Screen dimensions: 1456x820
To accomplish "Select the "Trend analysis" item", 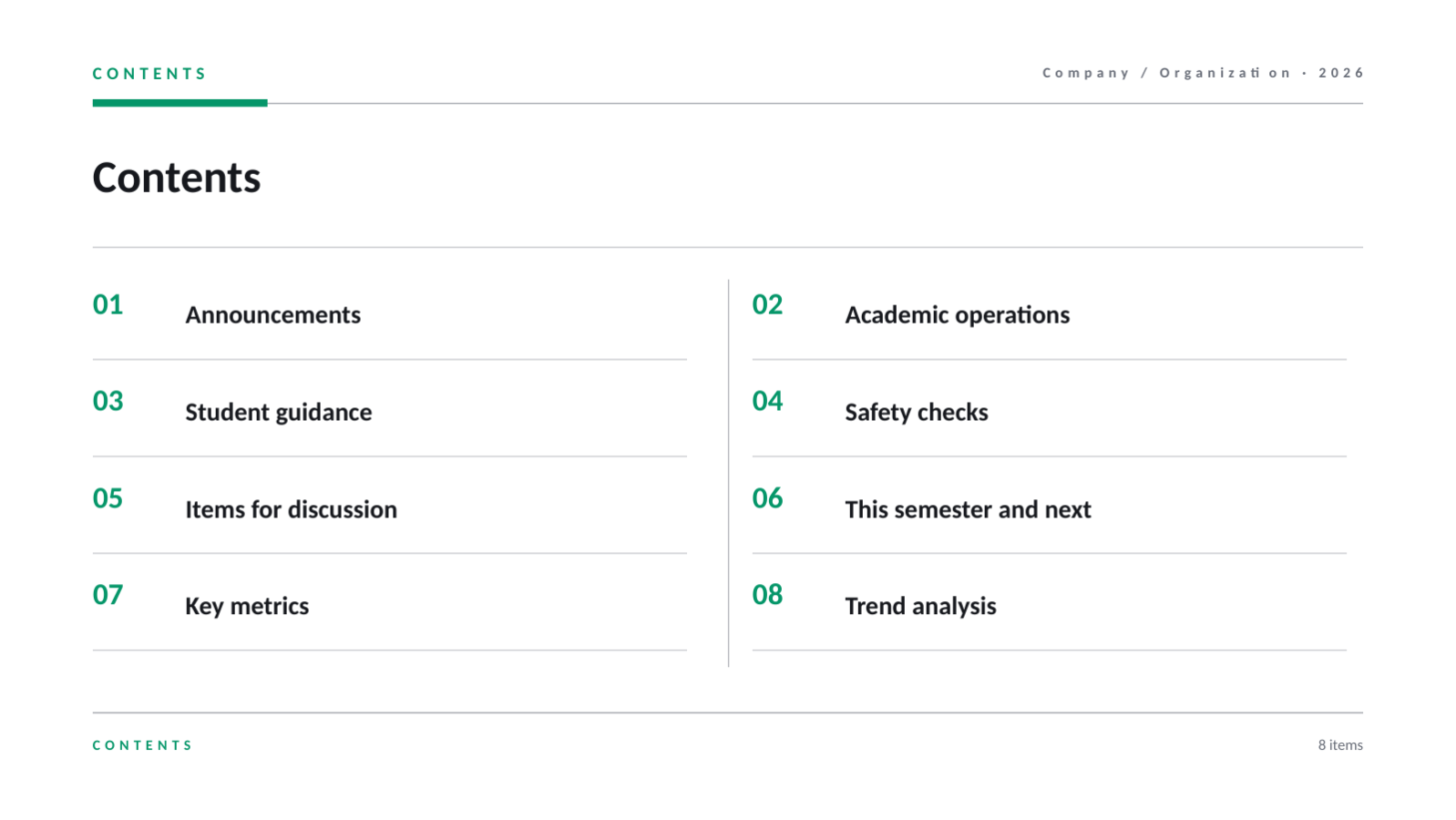I will (920, 606).
